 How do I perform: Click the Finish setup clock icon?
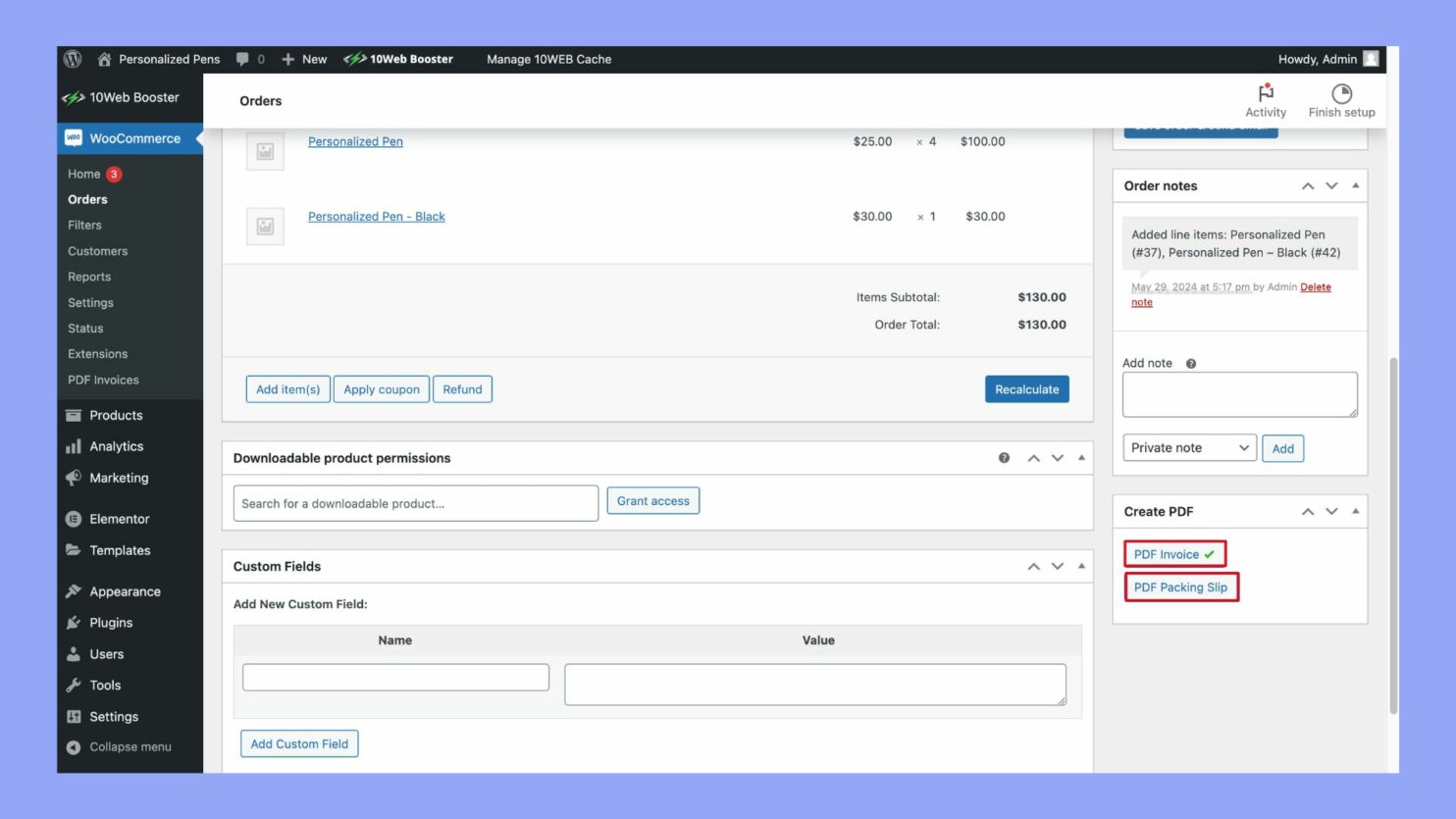[x=1340, y=91]
